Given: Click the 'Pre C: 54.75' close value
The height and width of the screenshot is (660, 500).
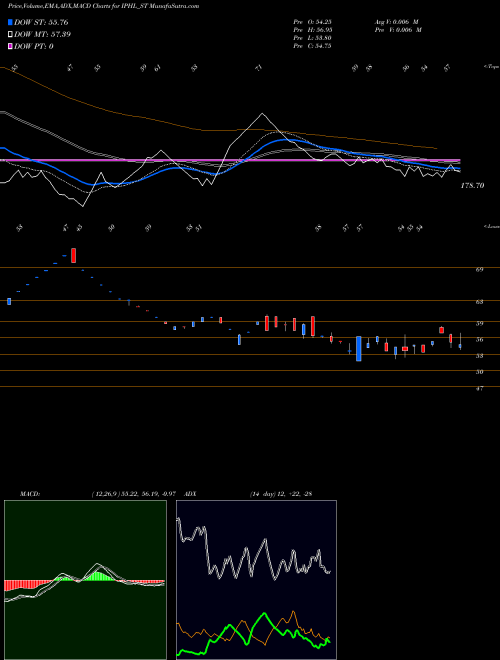Looking at the screenshot, I should point(312,46).
